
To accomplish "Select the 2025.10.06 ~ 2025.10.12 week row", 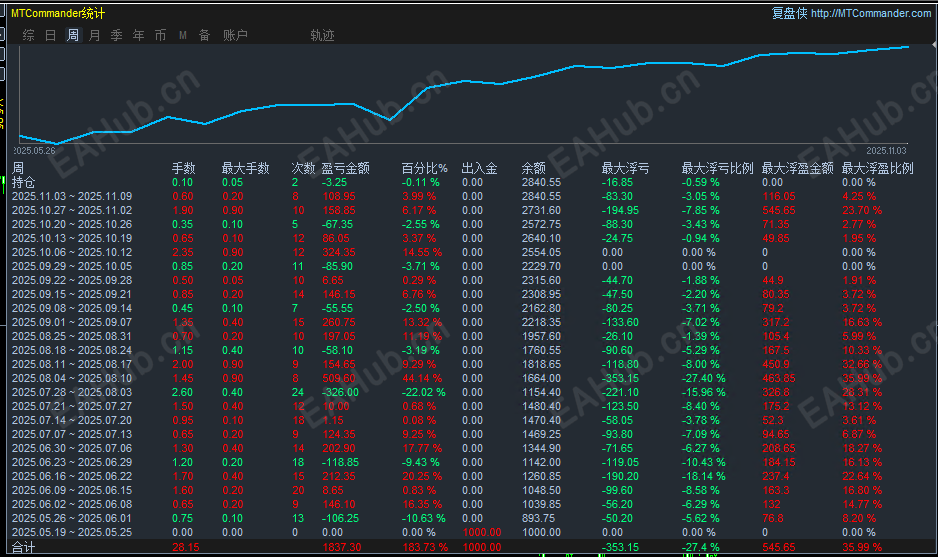I will 470,252.
